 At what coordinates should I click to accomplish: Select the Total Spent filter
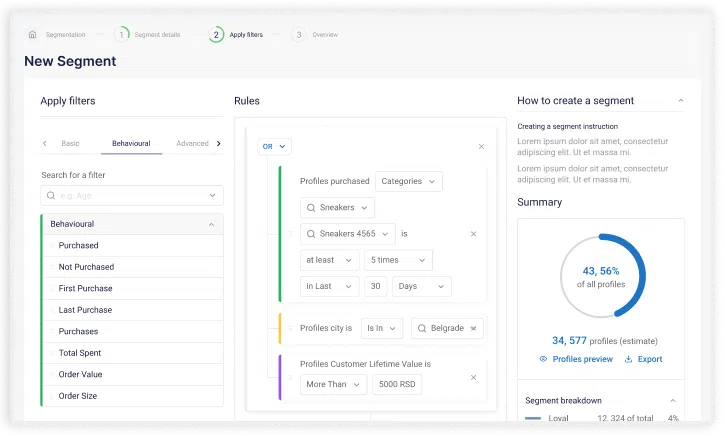[80, 353]
